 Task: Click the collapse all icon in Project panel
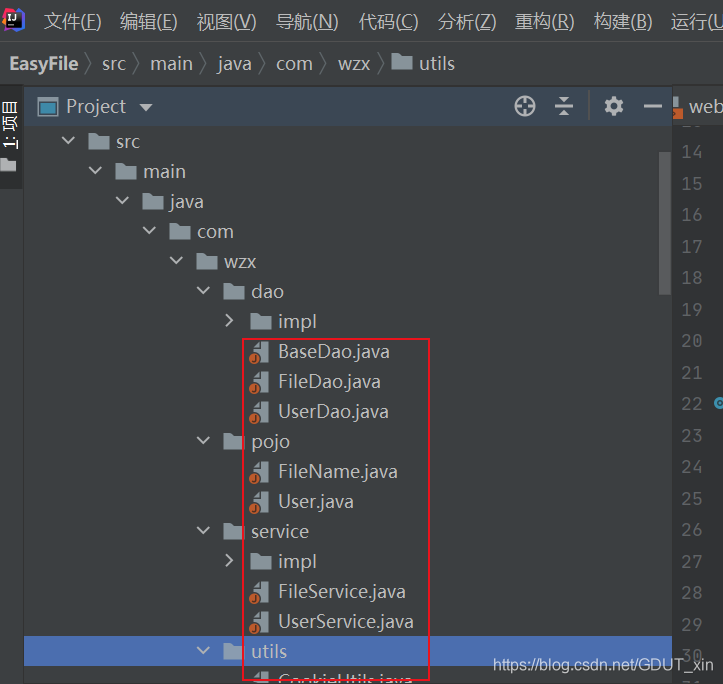click(x=563, y=107)
